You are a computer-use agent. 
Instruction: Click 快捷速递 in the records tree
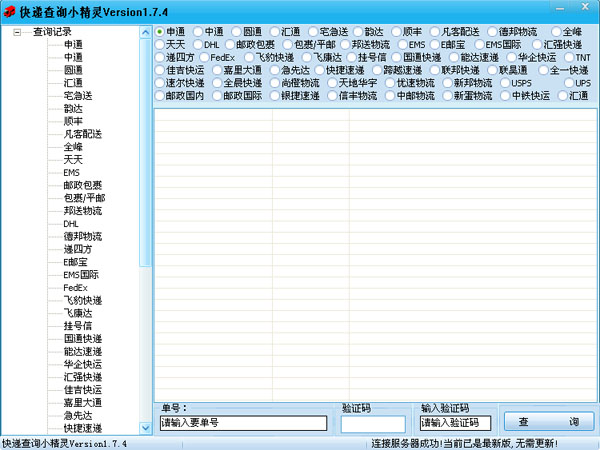(83, 429)
